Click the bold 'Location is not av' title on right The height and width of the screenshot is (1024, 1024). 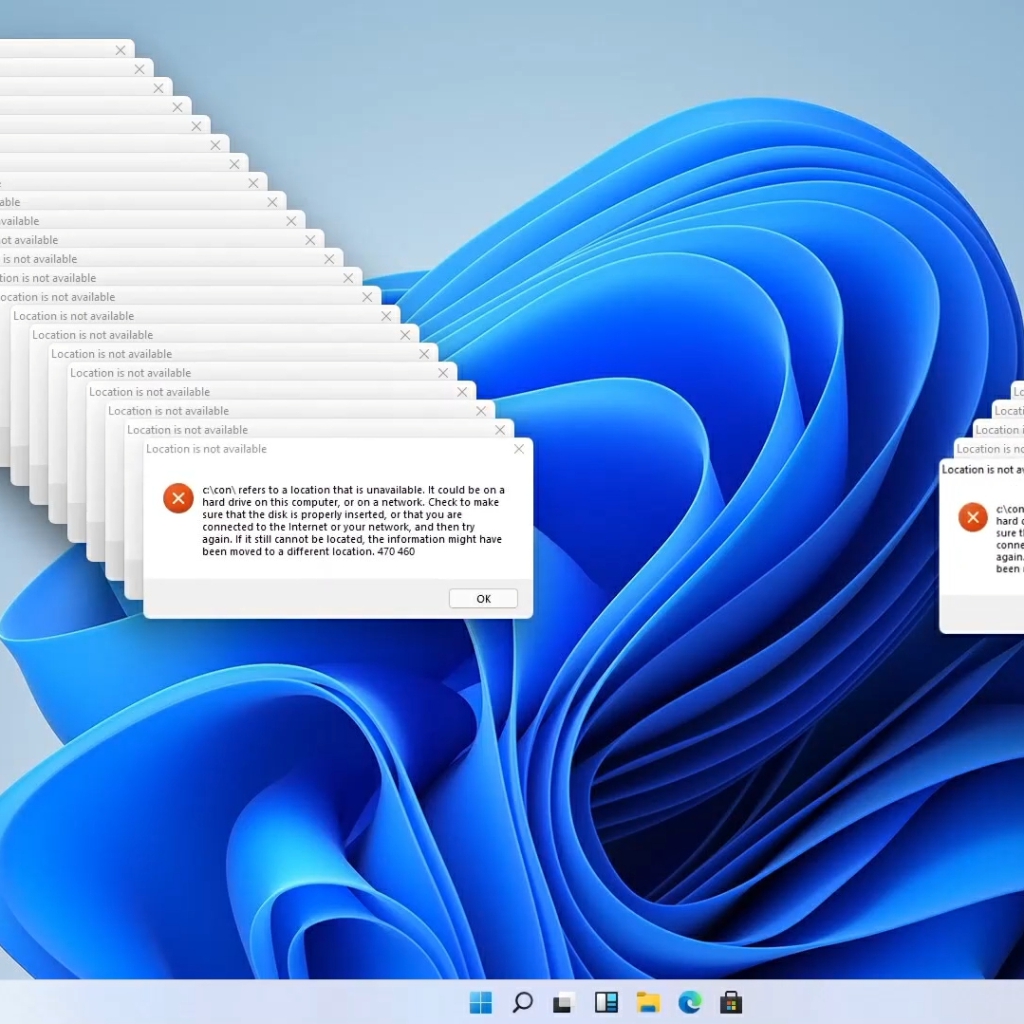coord(982,469)
